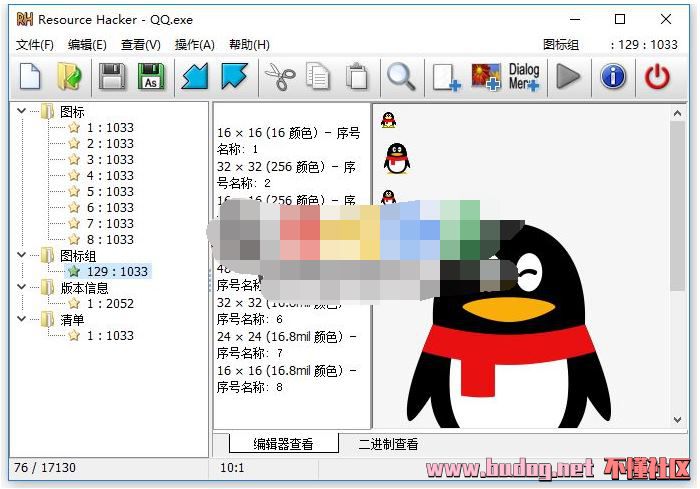Select tree item 8 : 1033
The height and width of the screenshot is (489, 700).
110,239
